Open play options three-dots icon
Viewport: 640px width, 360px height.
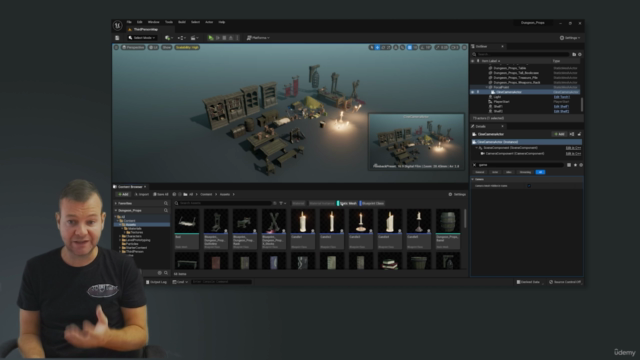click(237, 38)
